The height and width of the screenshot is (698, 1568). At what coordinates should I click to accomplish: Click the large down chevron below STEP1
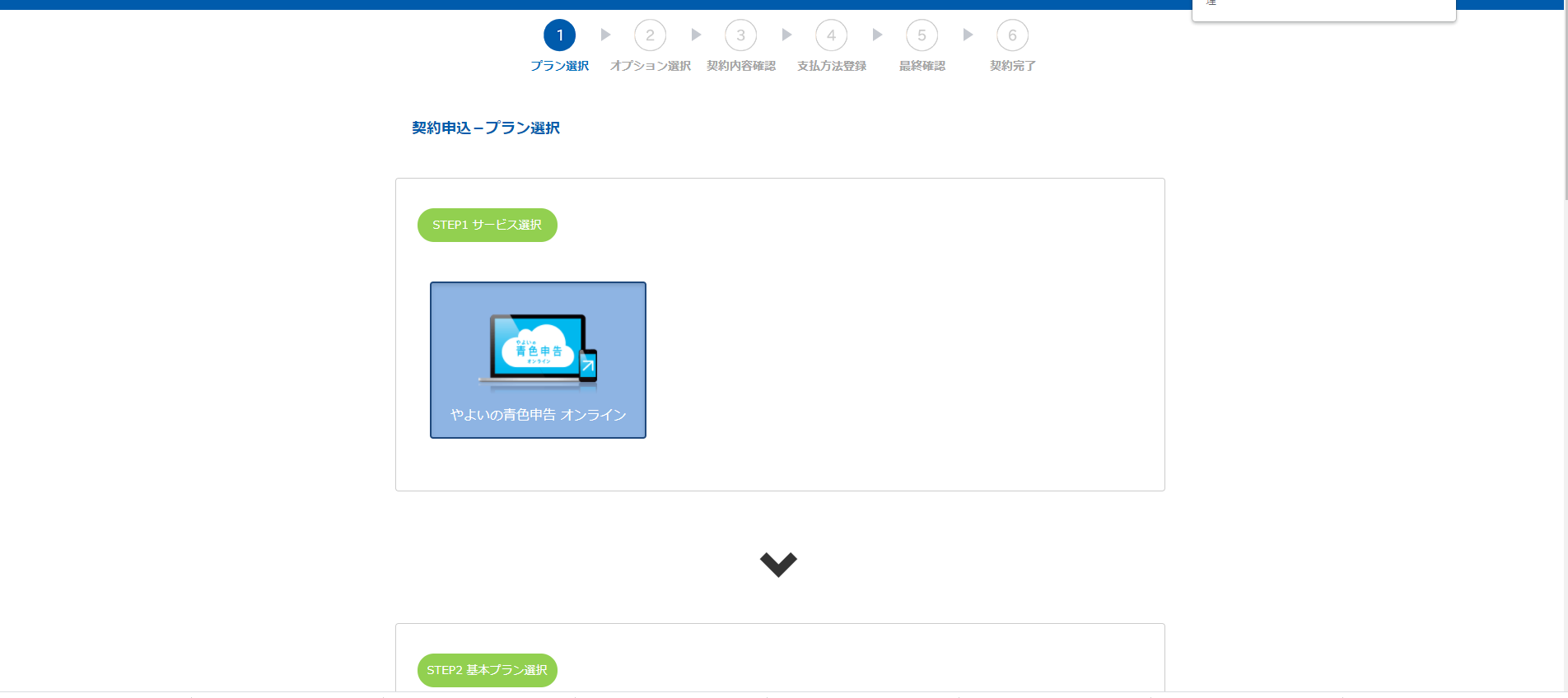[x=778, y=564]
